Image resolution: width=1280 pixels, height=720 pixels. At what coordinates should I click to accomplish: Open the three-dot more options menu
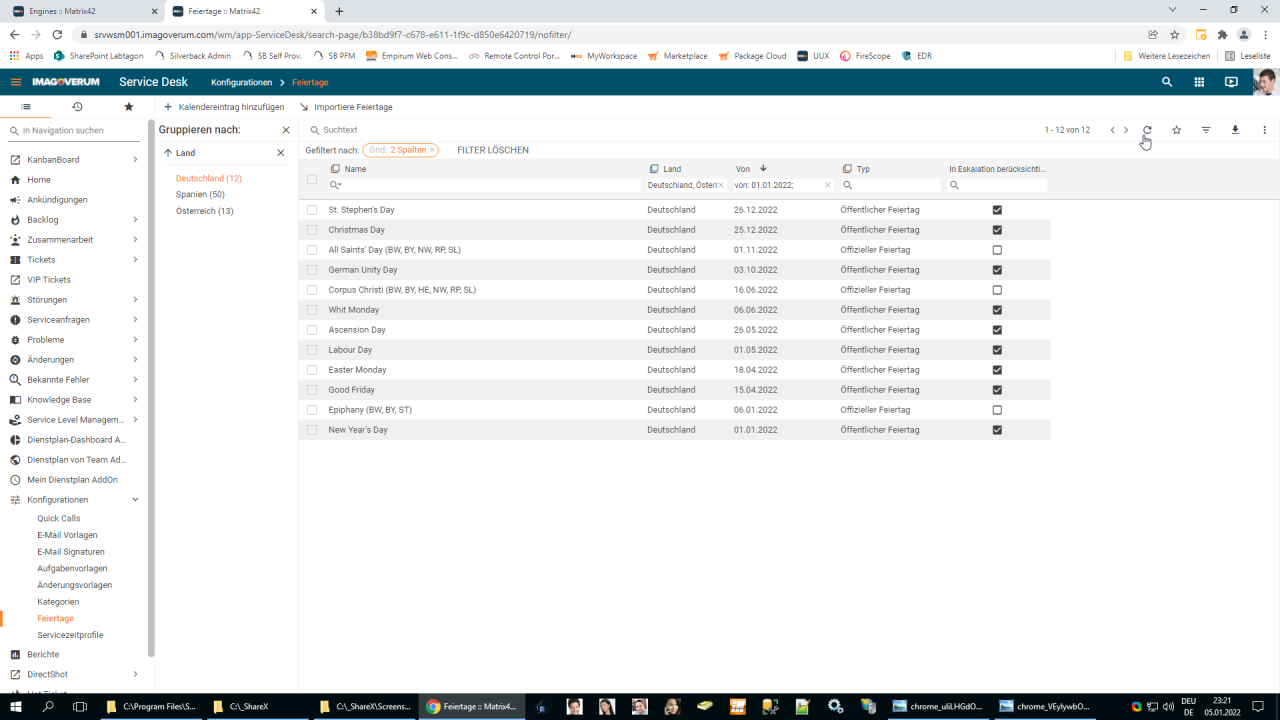[x=1264, y=130]
